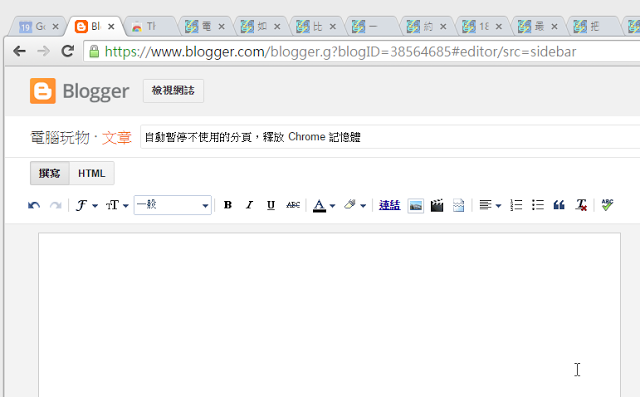
Task: Apply blockquote formatting
Action: [559, 205]
